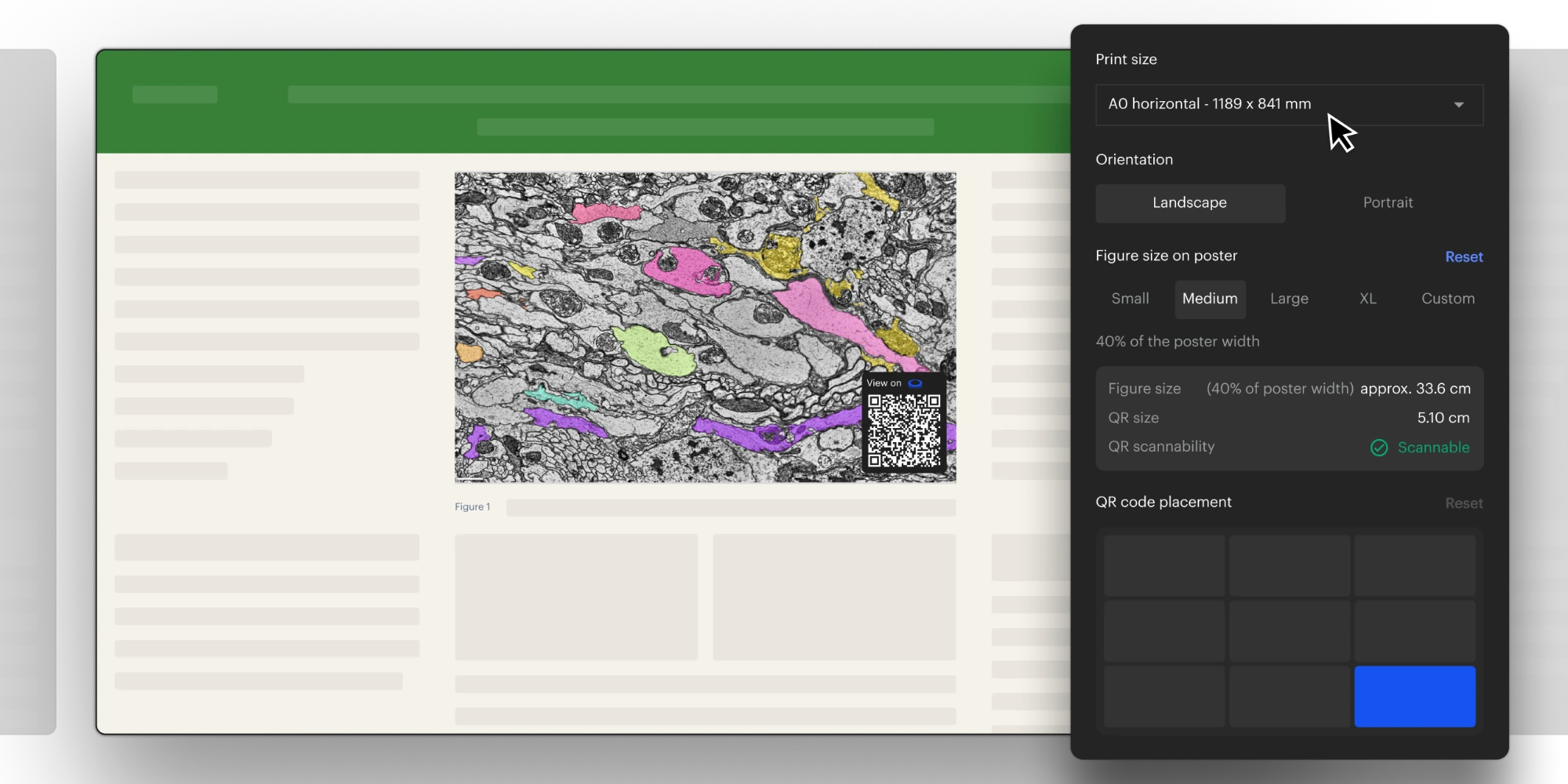The image size is (1568, 784).
Task: Place QR code in bottom-left cell
Action: [1164, 696]
